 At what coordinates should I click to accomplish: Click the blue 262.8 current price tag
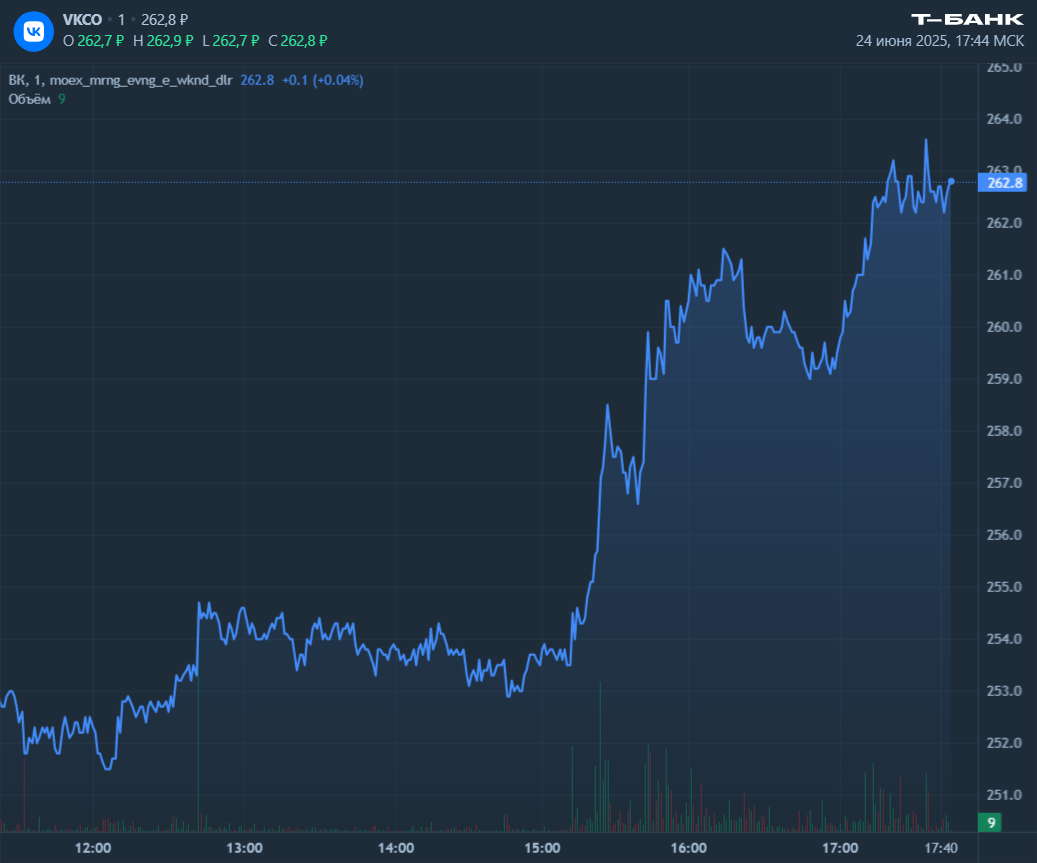[1004, 183]
